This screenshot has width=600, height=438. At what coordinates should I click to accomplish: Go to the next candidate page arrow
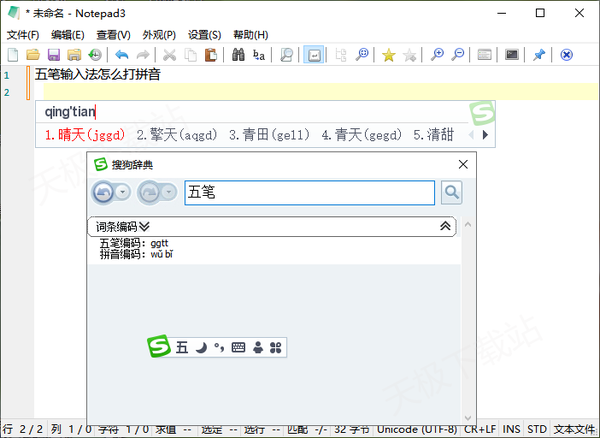485,135
